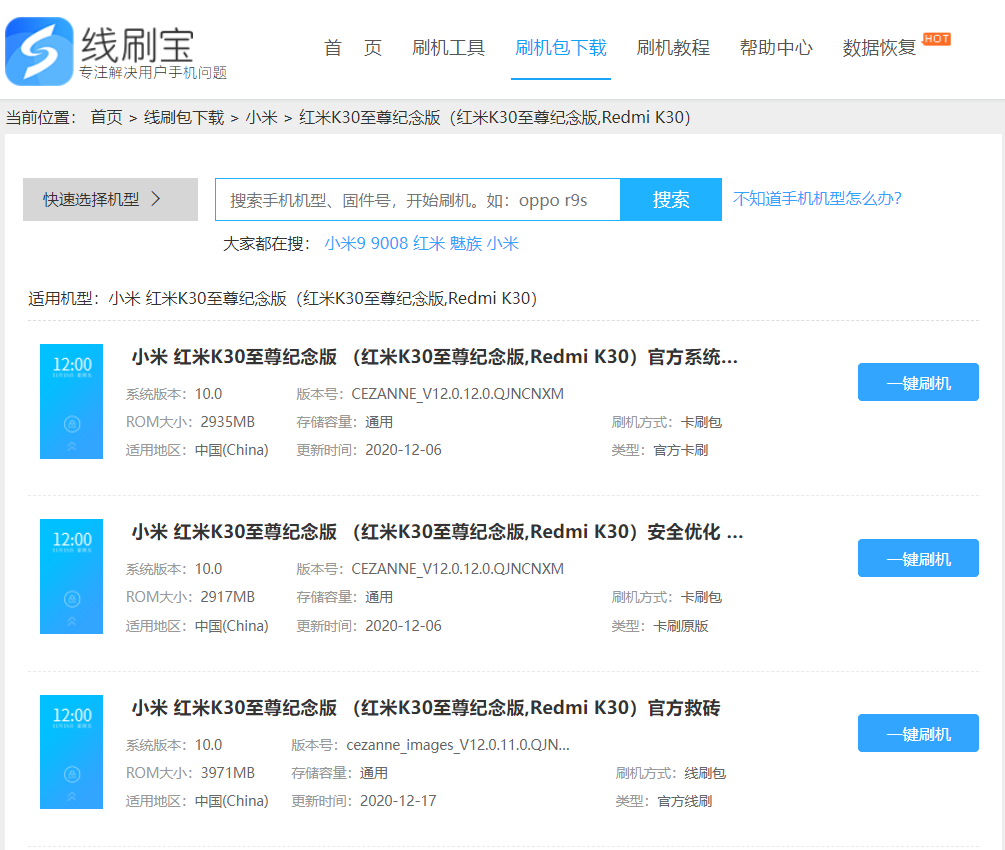Click the 红米K30至尊纪念版 breadcrumb entry
1005x850 pixels.
[495, 117]
